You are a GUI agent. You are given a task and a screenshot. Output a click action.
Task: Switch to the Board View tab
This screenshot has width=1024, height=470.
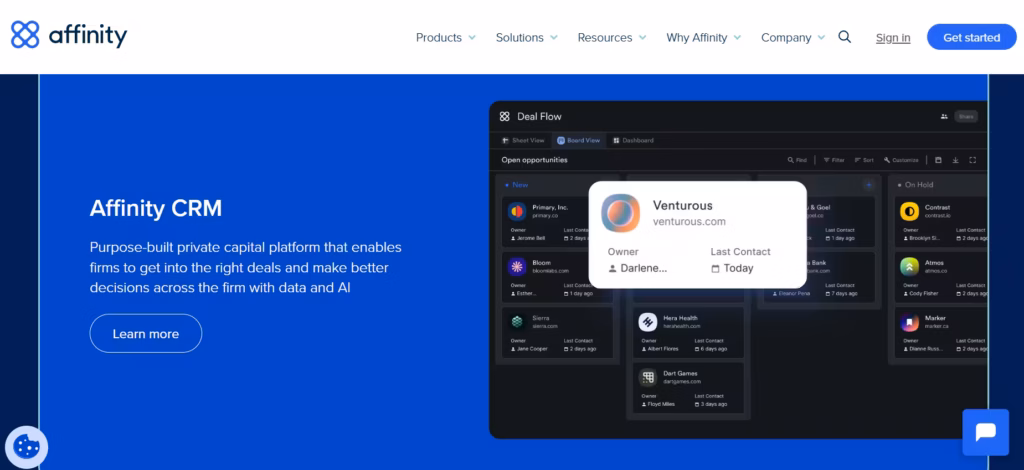579,140
